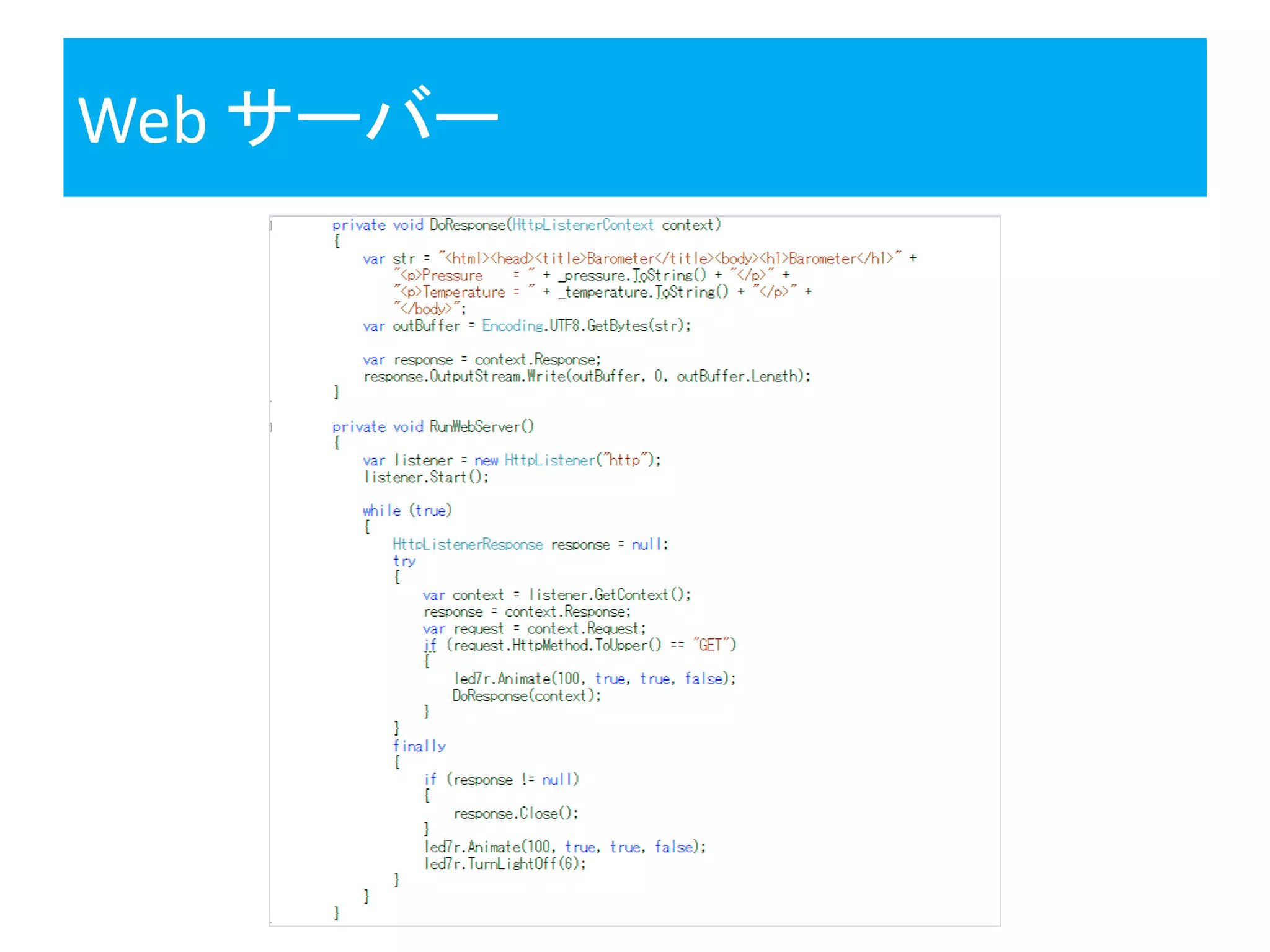Select the 'var request = context.Request;' line
Screen dimensions: 1270x952
535,628
